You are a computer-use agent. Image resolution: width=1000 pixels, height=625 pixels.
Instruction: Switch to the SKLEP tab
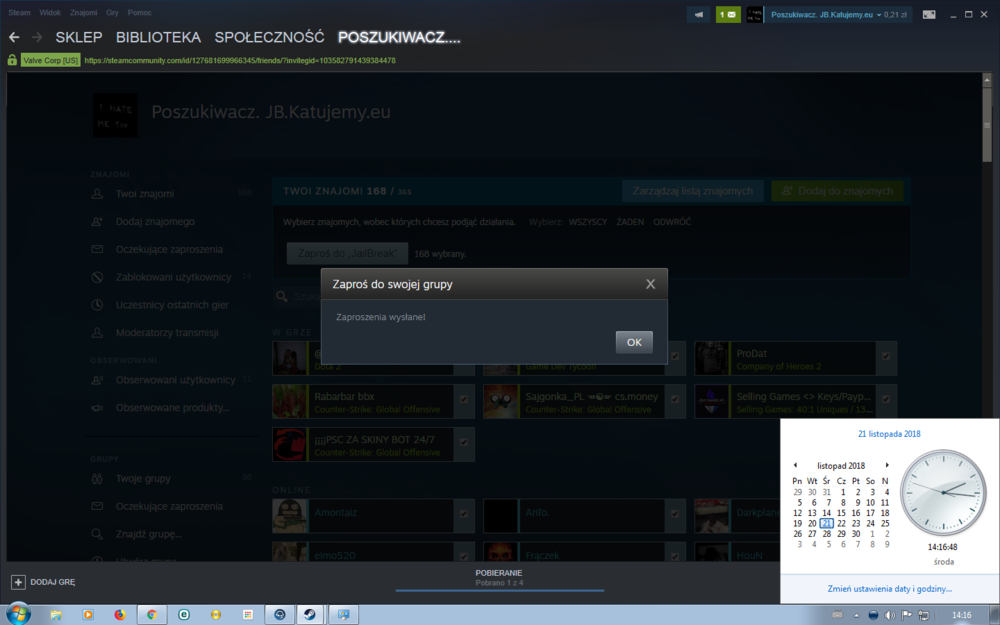78,38
